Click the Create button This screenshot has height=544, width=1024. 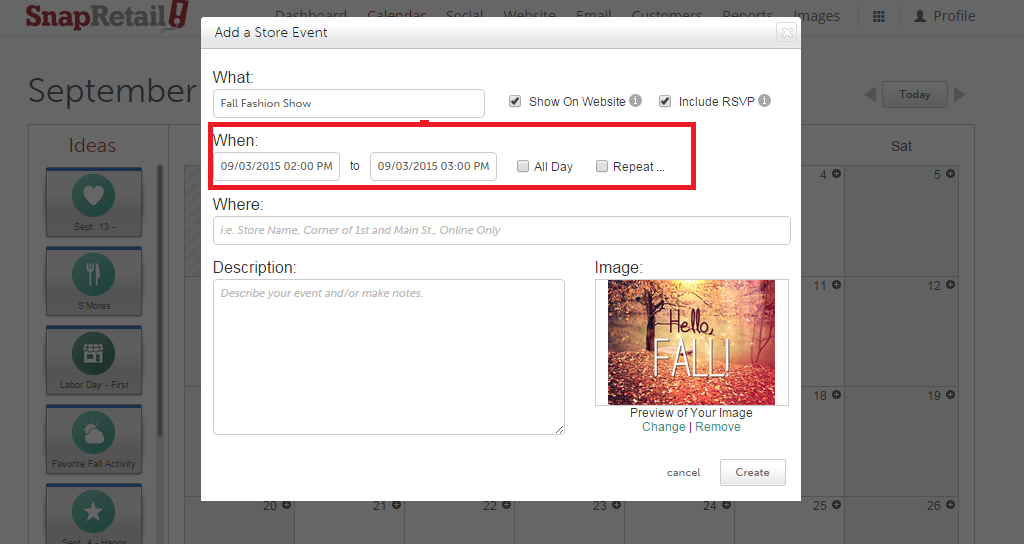tap(752, 473)
